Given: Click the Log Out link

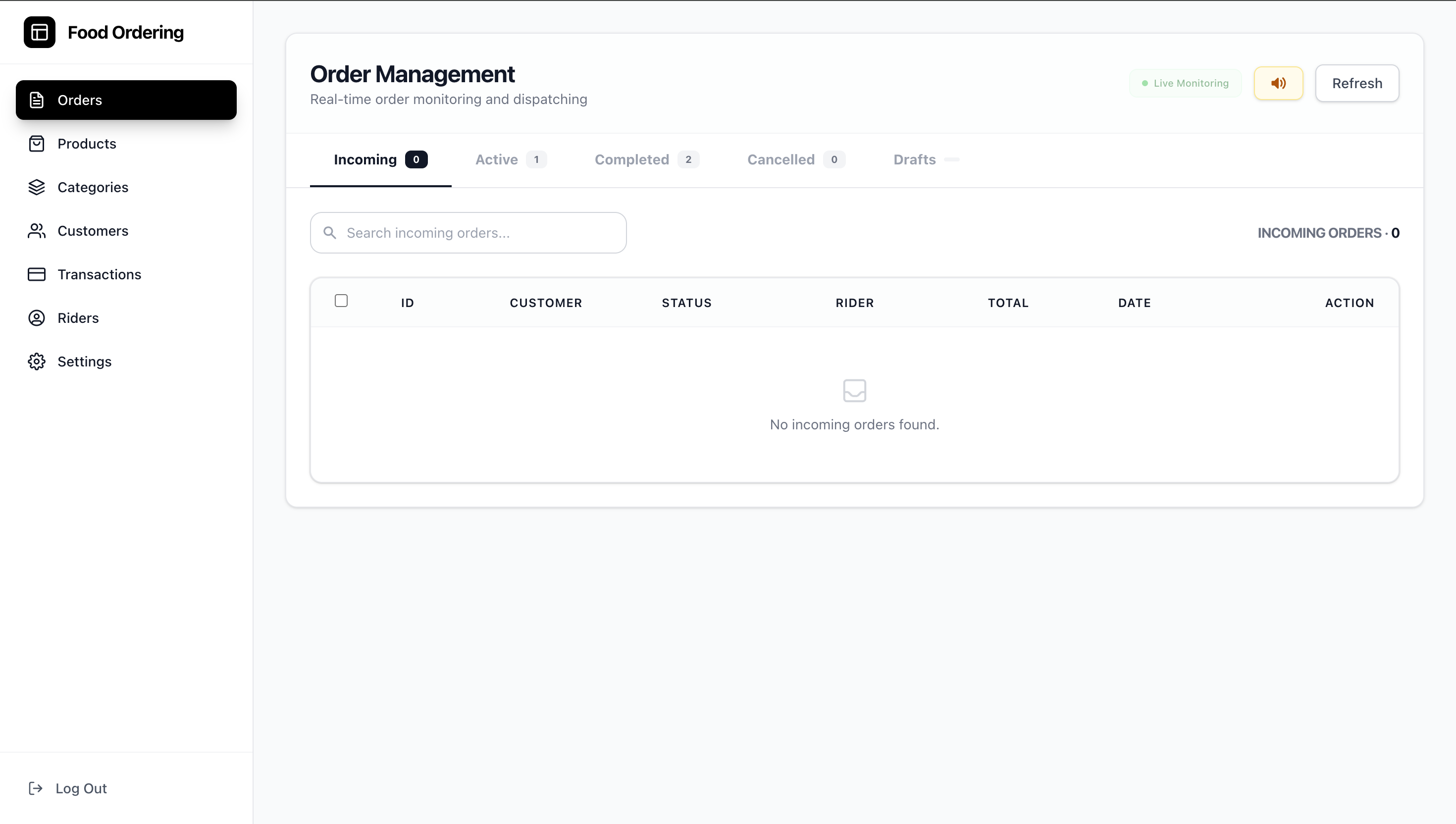Looking at the screenshot, I should [81, 788].
